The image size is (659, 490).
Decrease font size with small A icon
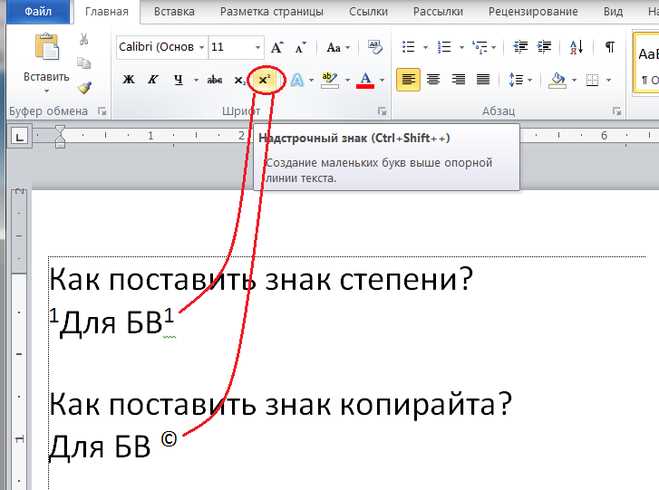coord(300,48)
